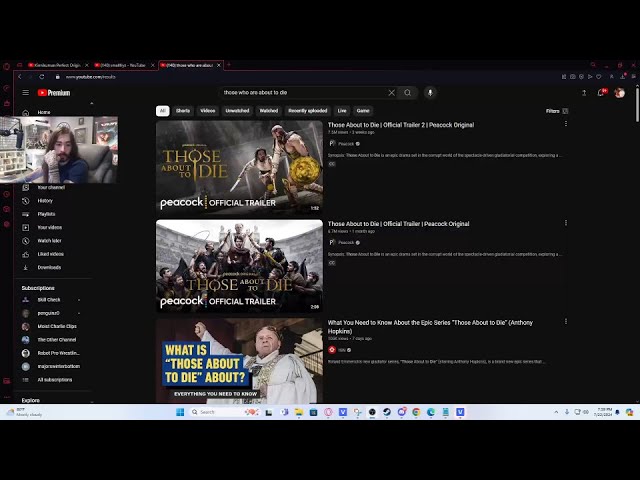Open title 'Those About to Die | Official Trailer | Peacock Original'
Viewport: 640px width, 480px height.
pos(398,224)
